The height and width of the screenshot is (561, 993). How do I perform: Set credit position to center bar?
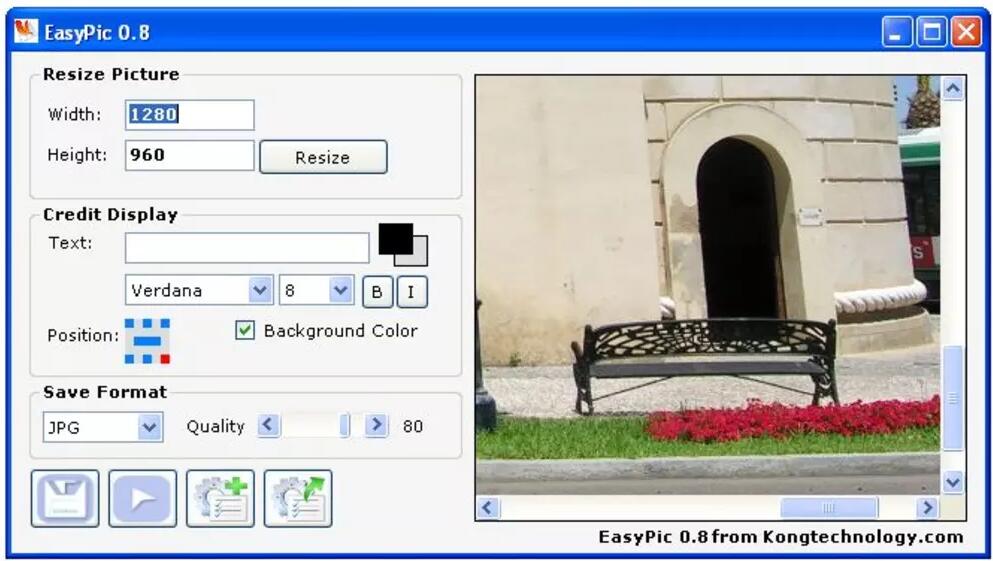pos(148,341)
